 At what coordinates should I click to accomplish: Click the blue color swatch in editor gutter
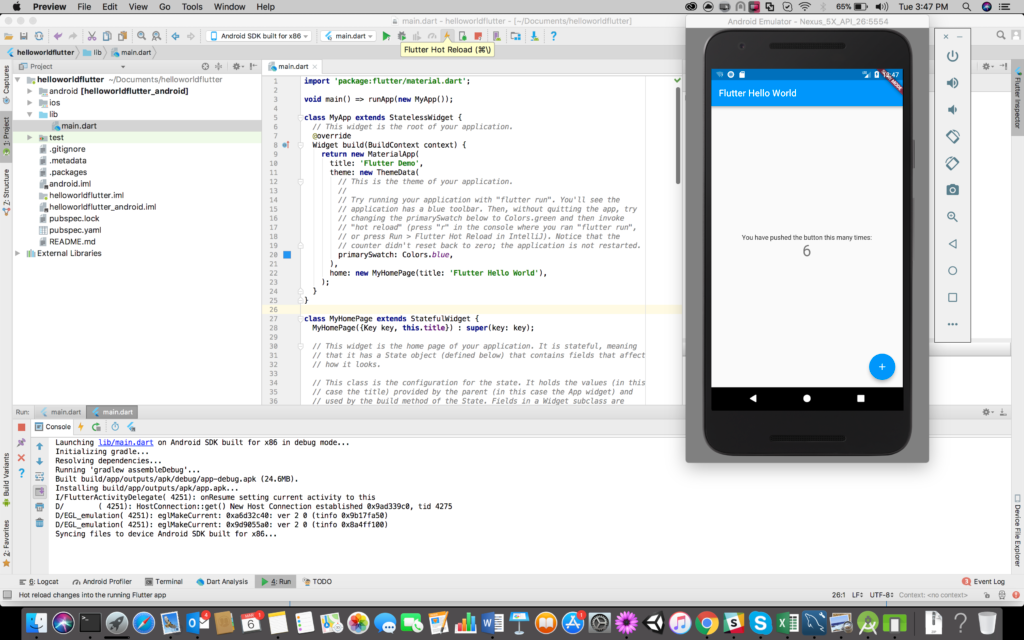tap(287, 255)
